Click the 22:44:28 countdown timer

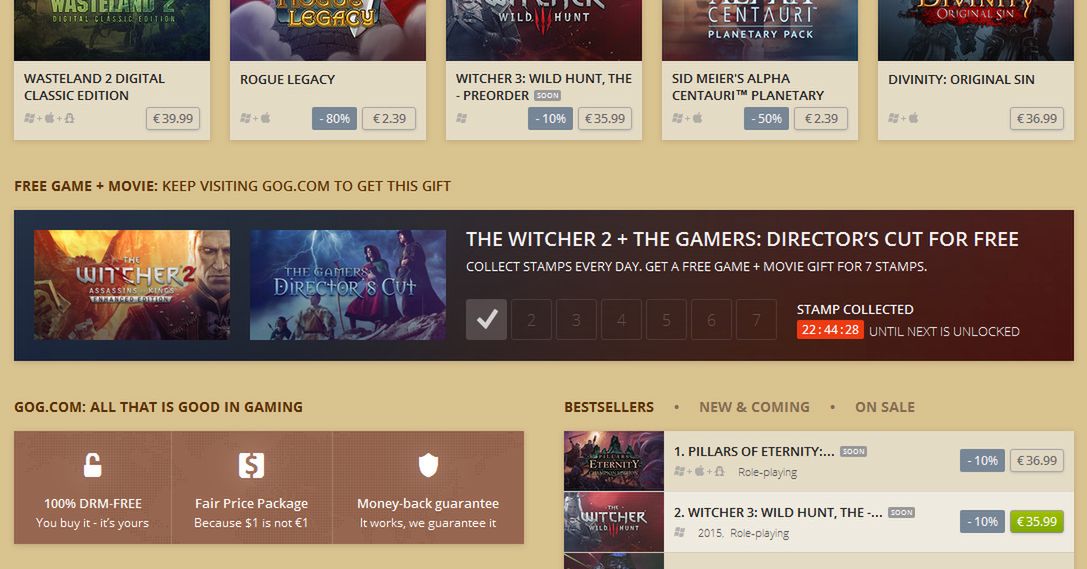point(830,330)
